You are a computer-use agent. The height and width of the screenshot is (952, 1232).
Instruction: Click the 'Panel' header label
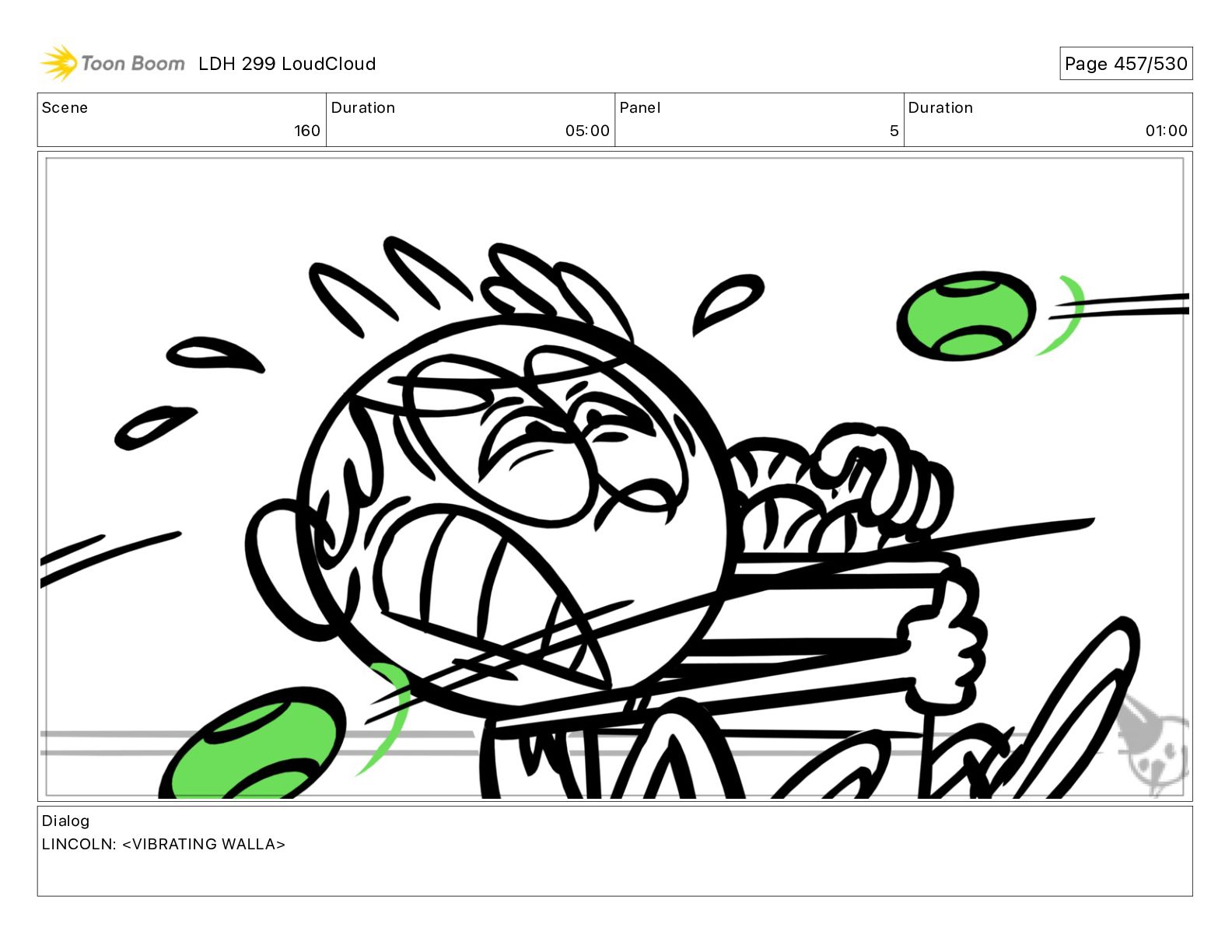click(640, 108)
